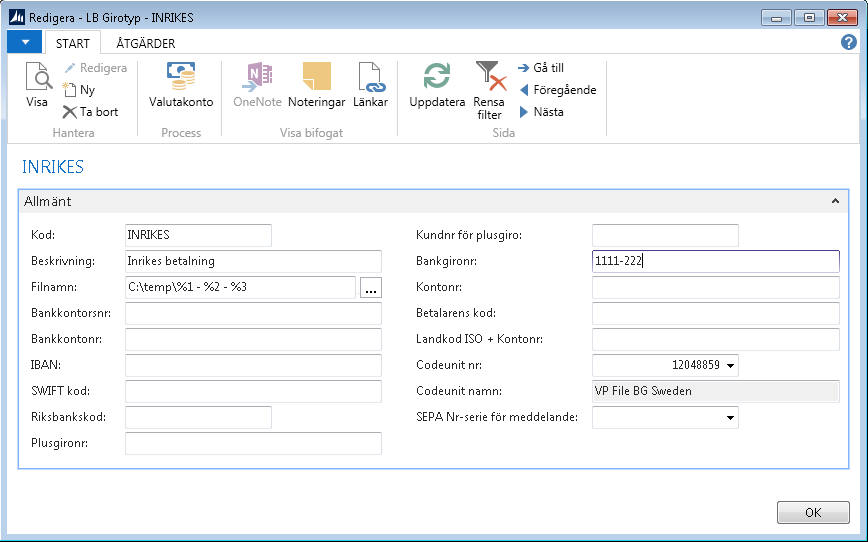
Task: Click the OK button
Action: 813,513
